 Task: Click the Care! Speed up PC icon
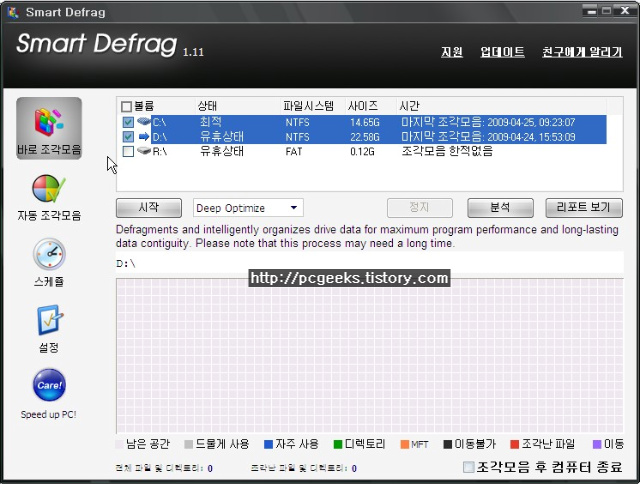[x=49, y=385]
